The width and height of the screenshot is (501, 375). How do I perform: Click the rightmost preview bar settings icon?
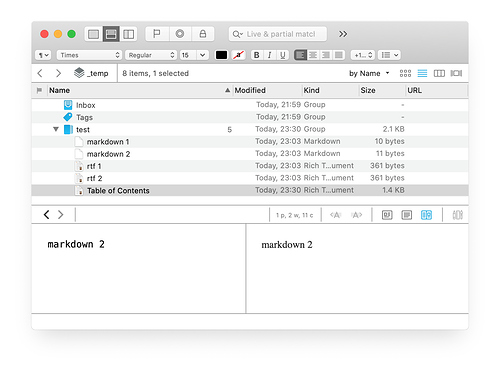point(457,215)
